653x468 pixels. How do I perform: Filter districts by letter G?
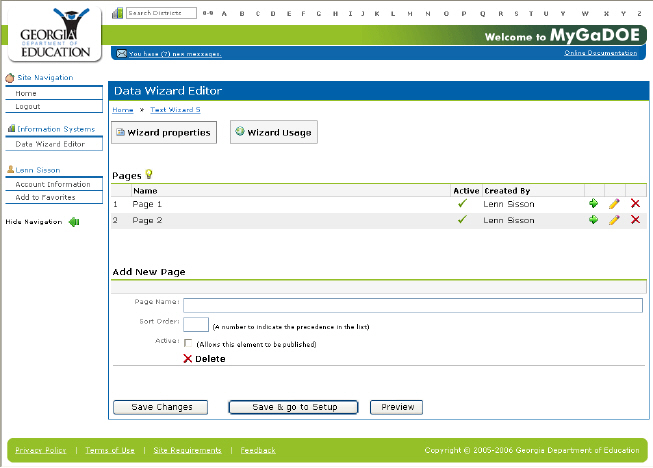pos(319,13)
